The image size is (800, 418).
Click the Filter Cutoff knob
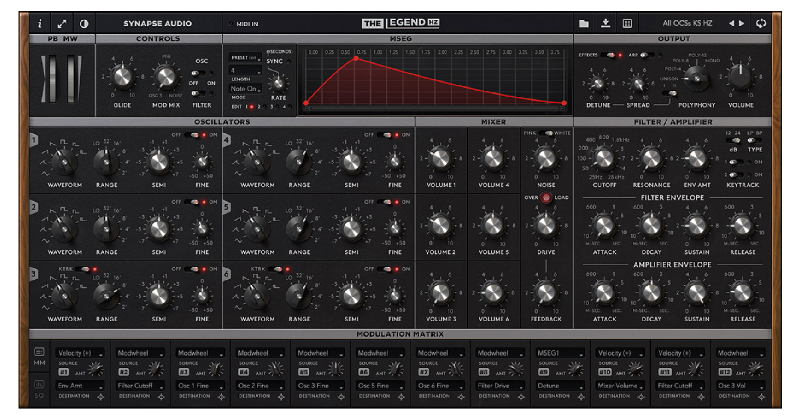(x=604, y=159)
